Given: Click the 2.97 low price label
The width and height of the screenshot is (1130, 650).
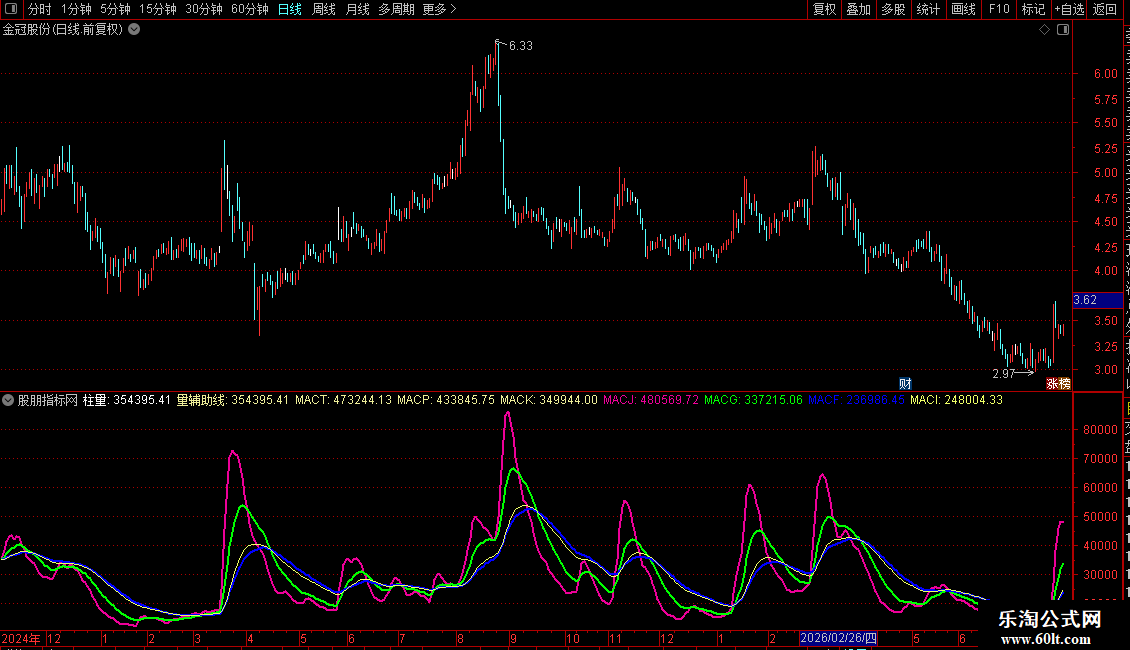Looking at the screenshot, I should point(1003,373).
